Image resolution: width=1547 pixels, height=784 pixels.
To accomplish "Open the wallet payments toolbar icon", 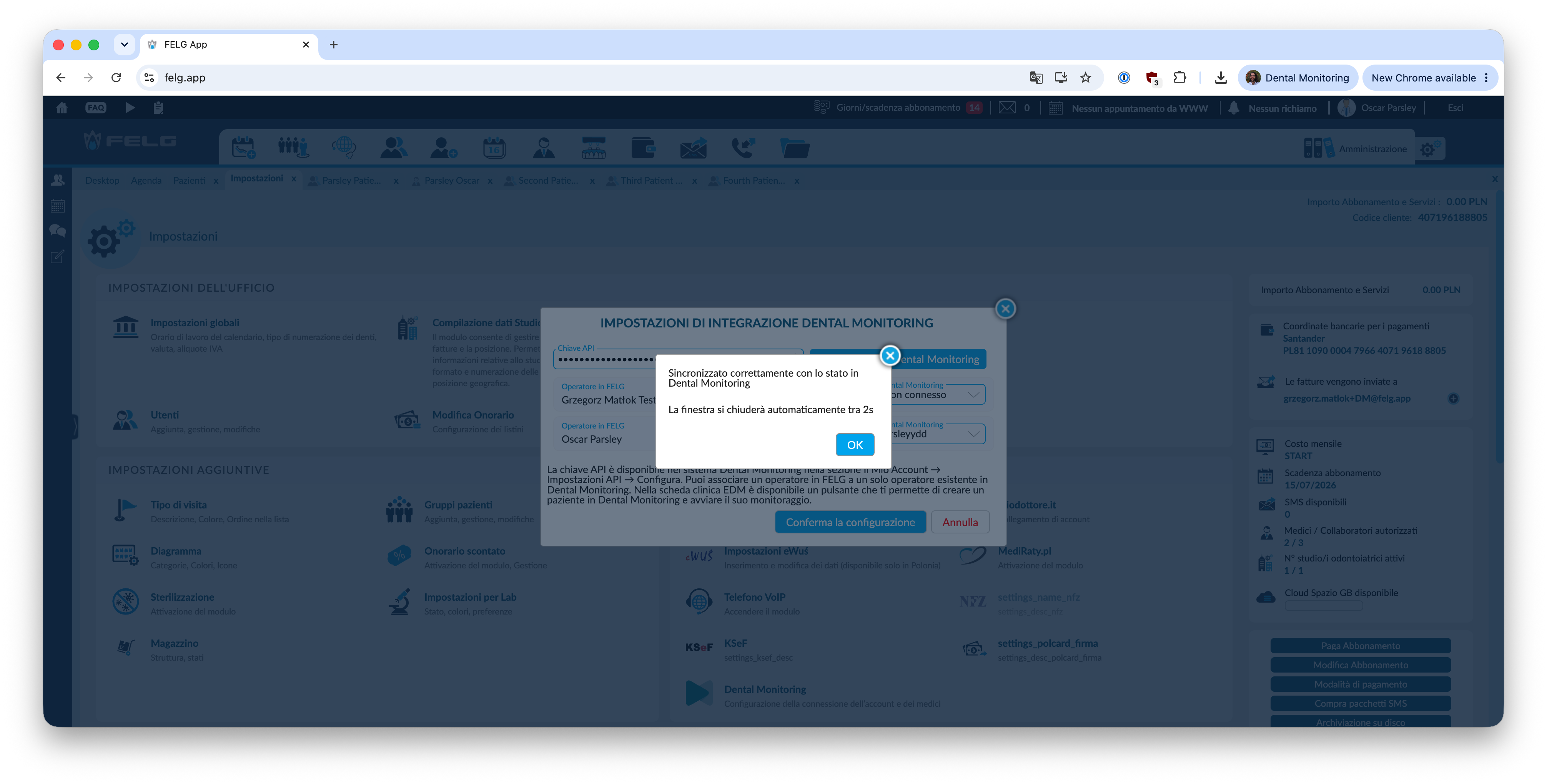I will point(643,148).
